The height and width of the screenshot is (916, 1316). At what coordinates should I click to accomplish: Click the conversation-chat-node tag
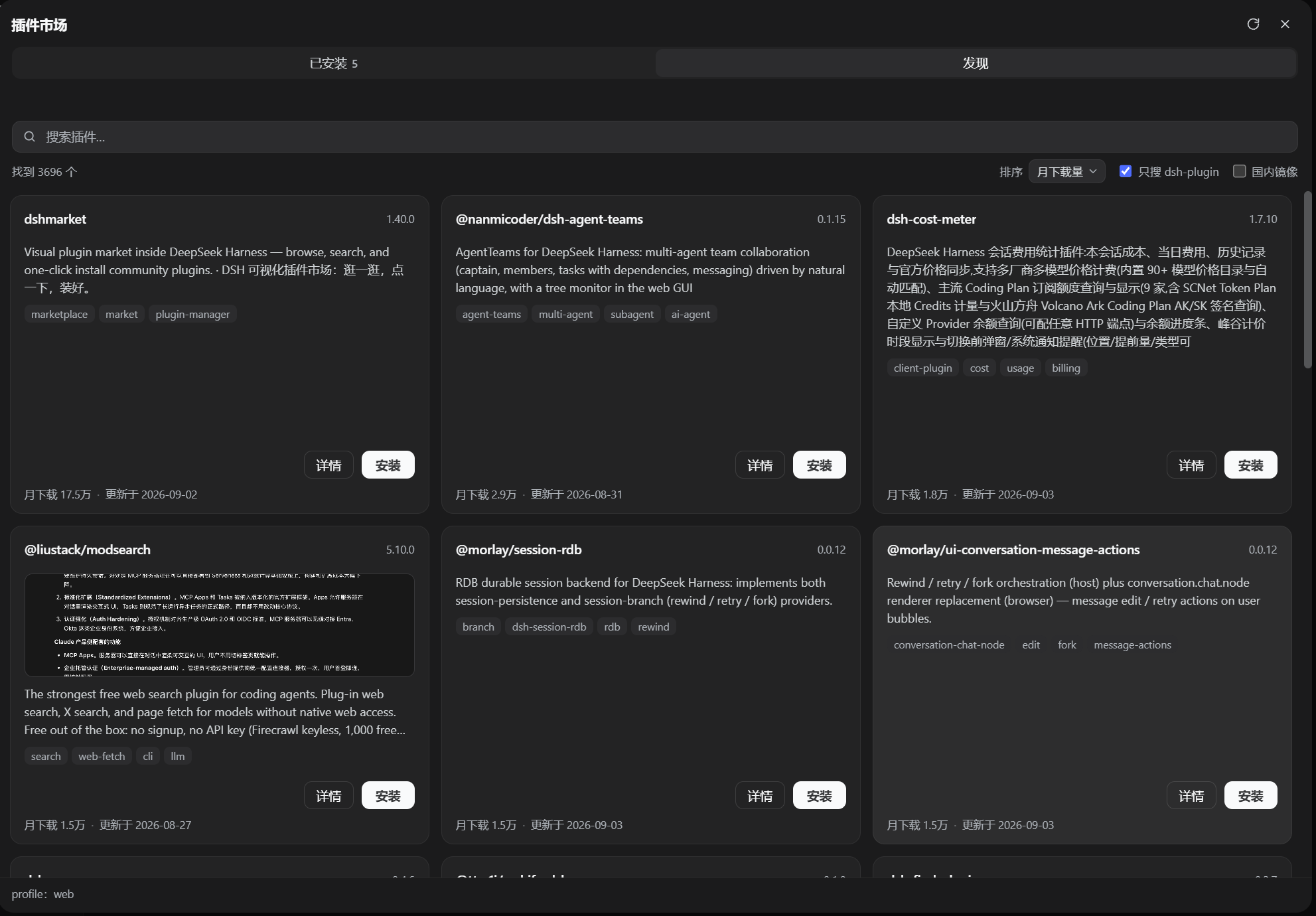coord(949,645)
